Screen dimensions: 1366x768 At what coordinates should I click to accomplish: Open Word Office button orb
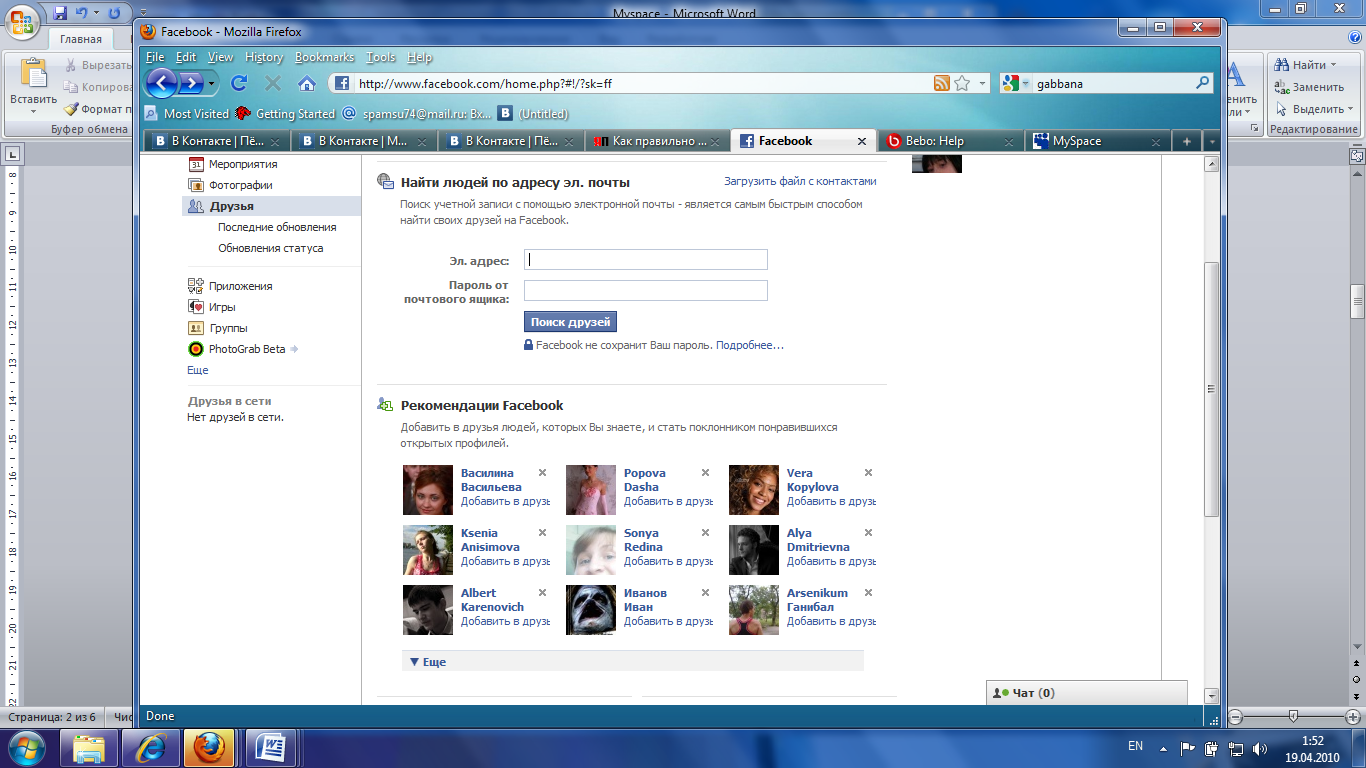point(20,20)
